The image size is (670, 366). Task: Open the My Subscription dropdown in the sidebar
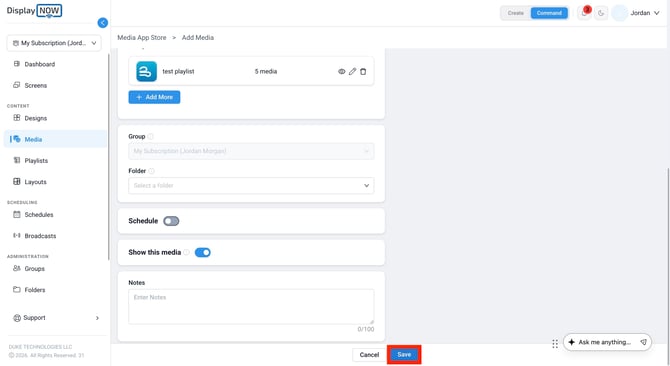(54, 43)
